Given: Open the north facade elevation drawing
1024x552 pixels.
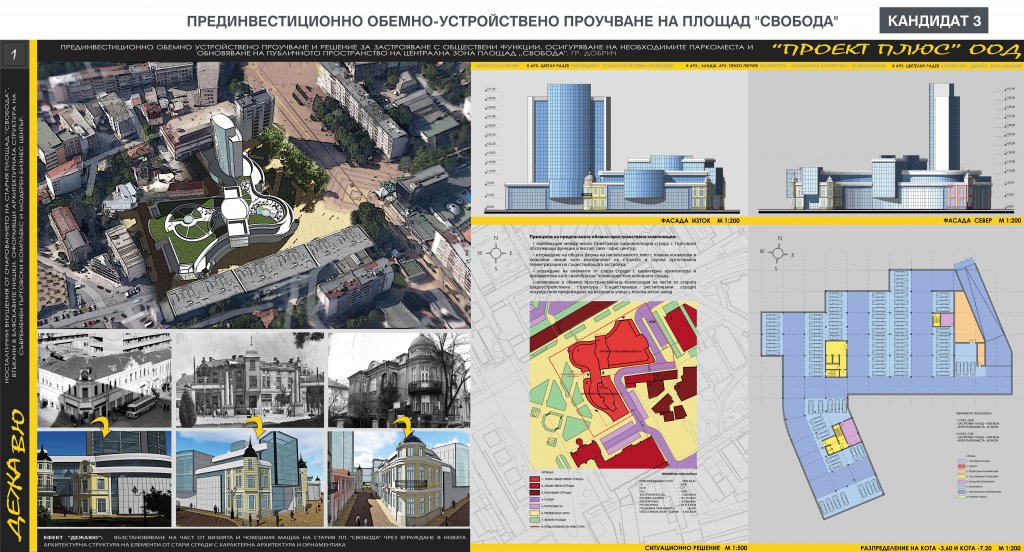Looking at the screenshot, I should (888, 147).
